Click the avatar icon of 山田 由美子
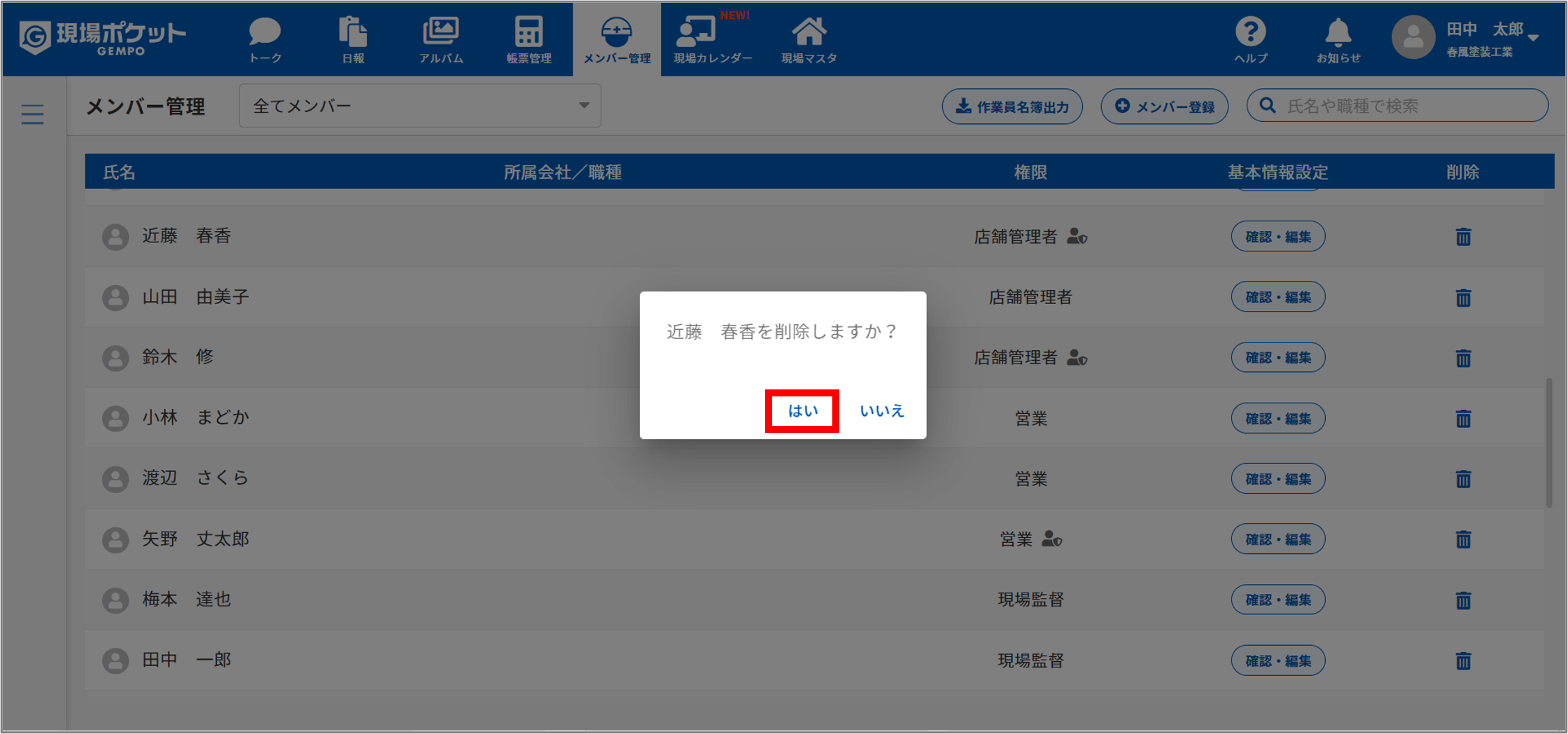 115,298
